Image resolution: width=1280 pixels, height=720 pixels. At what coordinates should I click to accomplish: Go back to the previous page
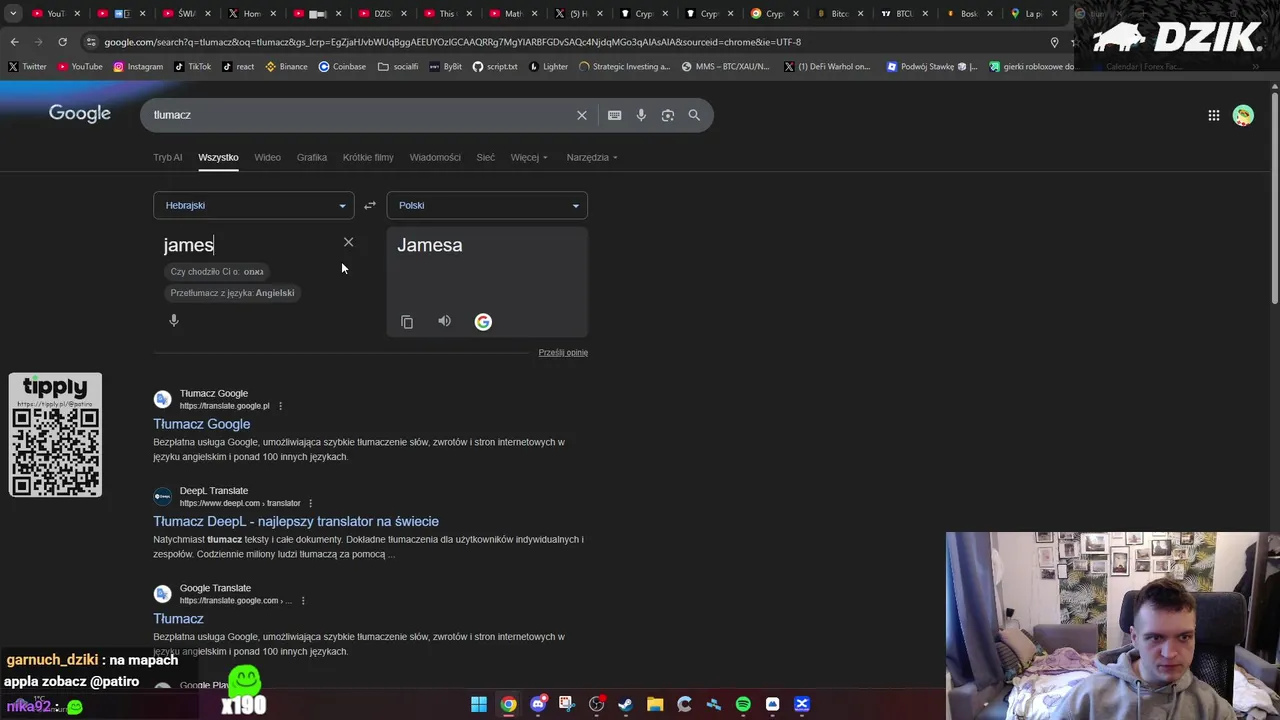point(14,42)
